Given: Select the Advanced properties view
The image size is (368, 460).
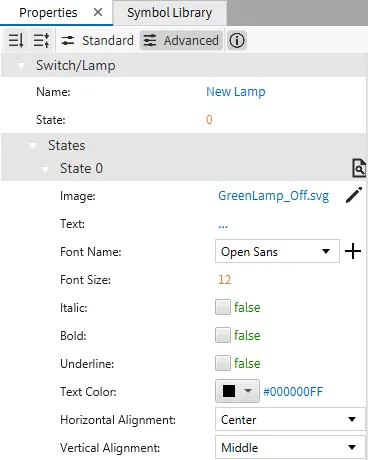Looking at the screenshot, I should (181, 41).
